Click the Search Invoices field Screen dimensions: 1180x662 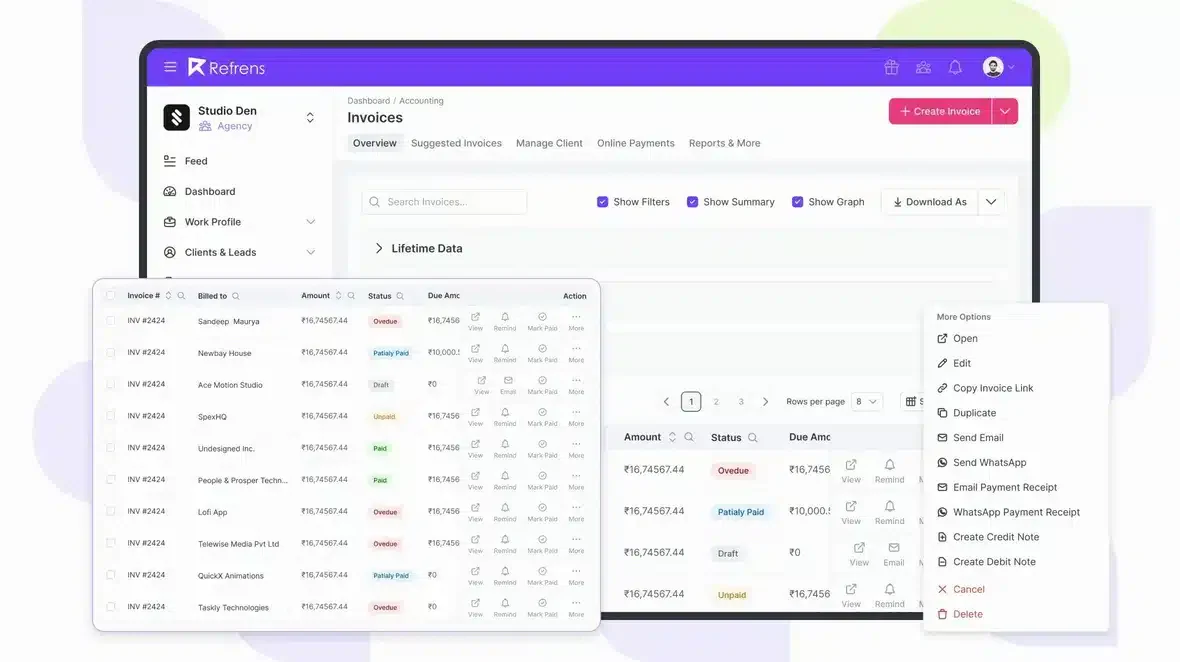pyautogui.click(x=444, y=202)
